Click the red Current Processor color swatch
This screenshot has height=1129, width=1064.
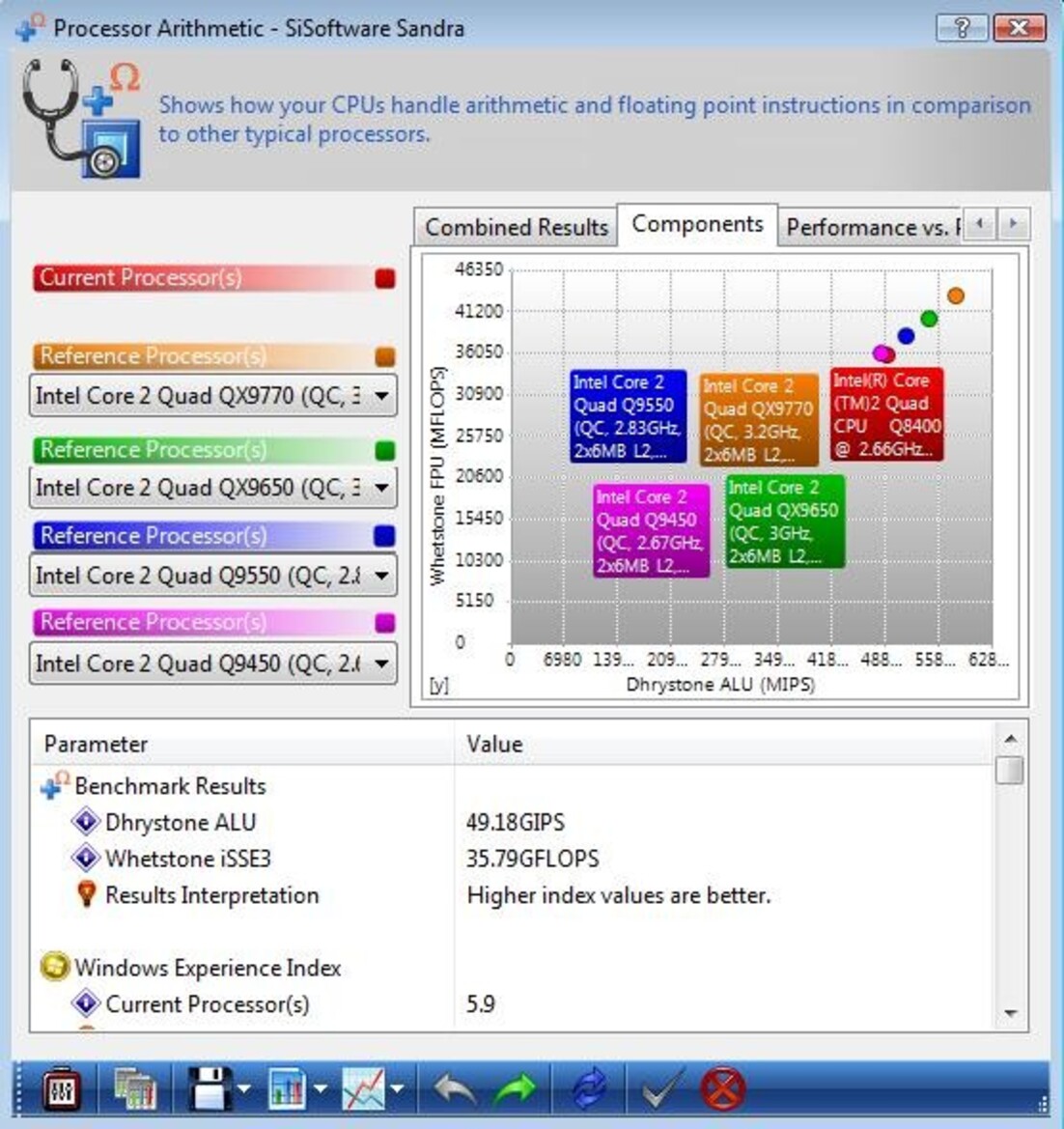point(385,278)
